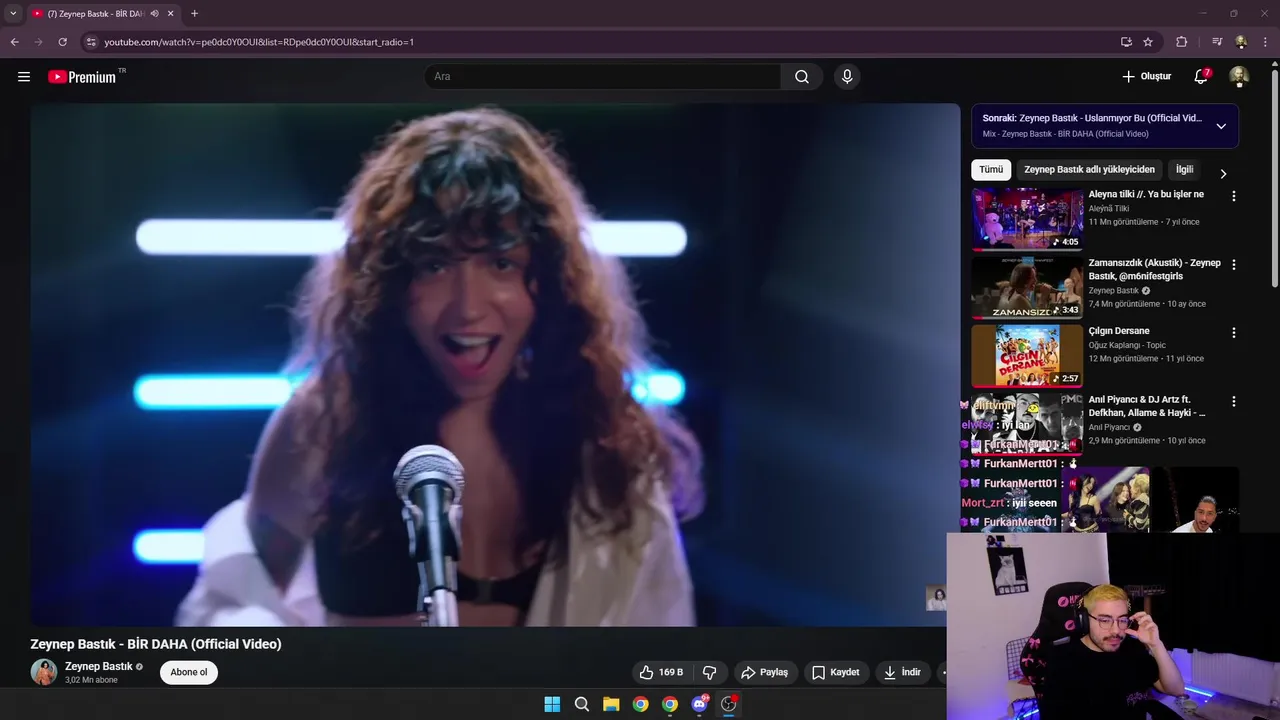
Task: Collapse the Sonraki mix playlist chevron
Action: (x=1221, y=126)
